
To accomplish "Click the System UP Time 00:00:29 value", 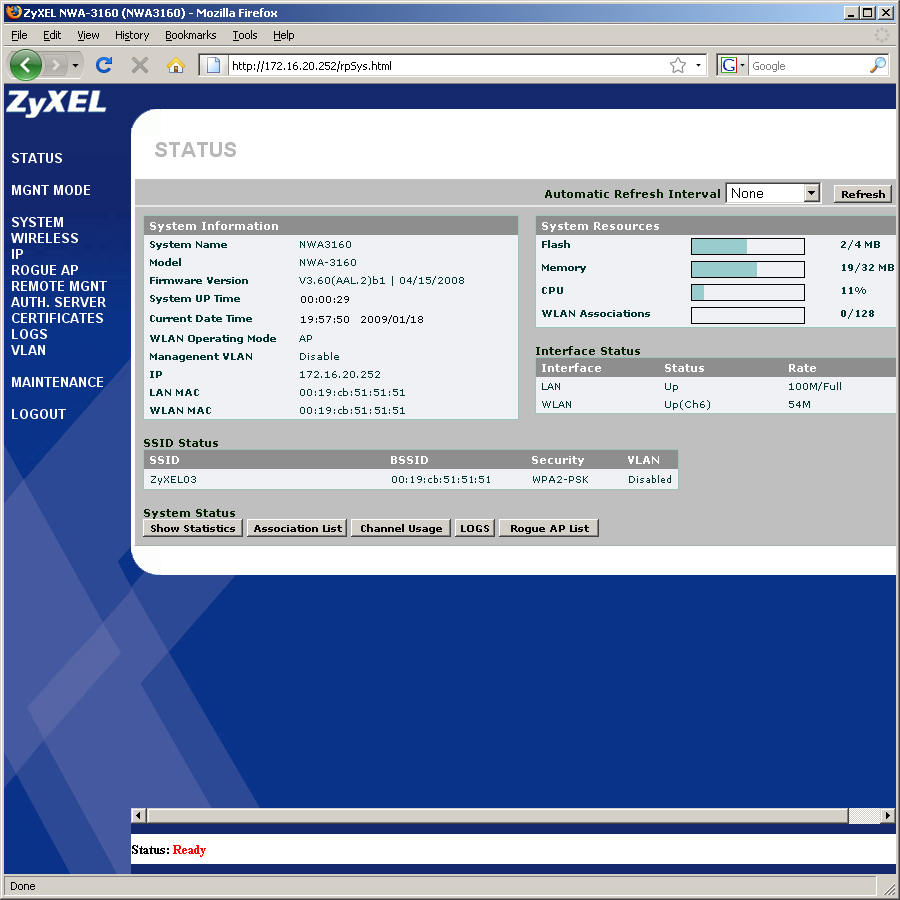I will (325, 299).
